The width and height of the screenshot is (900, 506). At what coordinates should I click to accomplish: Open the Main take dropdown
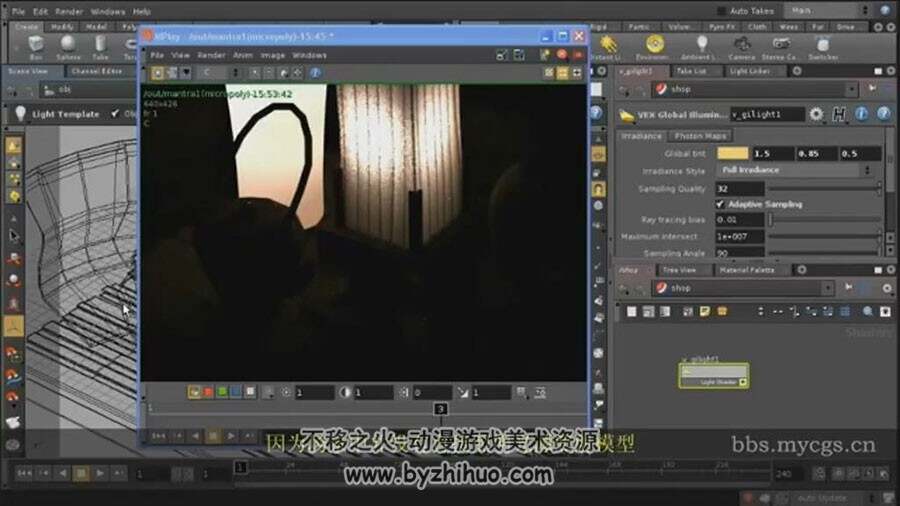point(828,10)
